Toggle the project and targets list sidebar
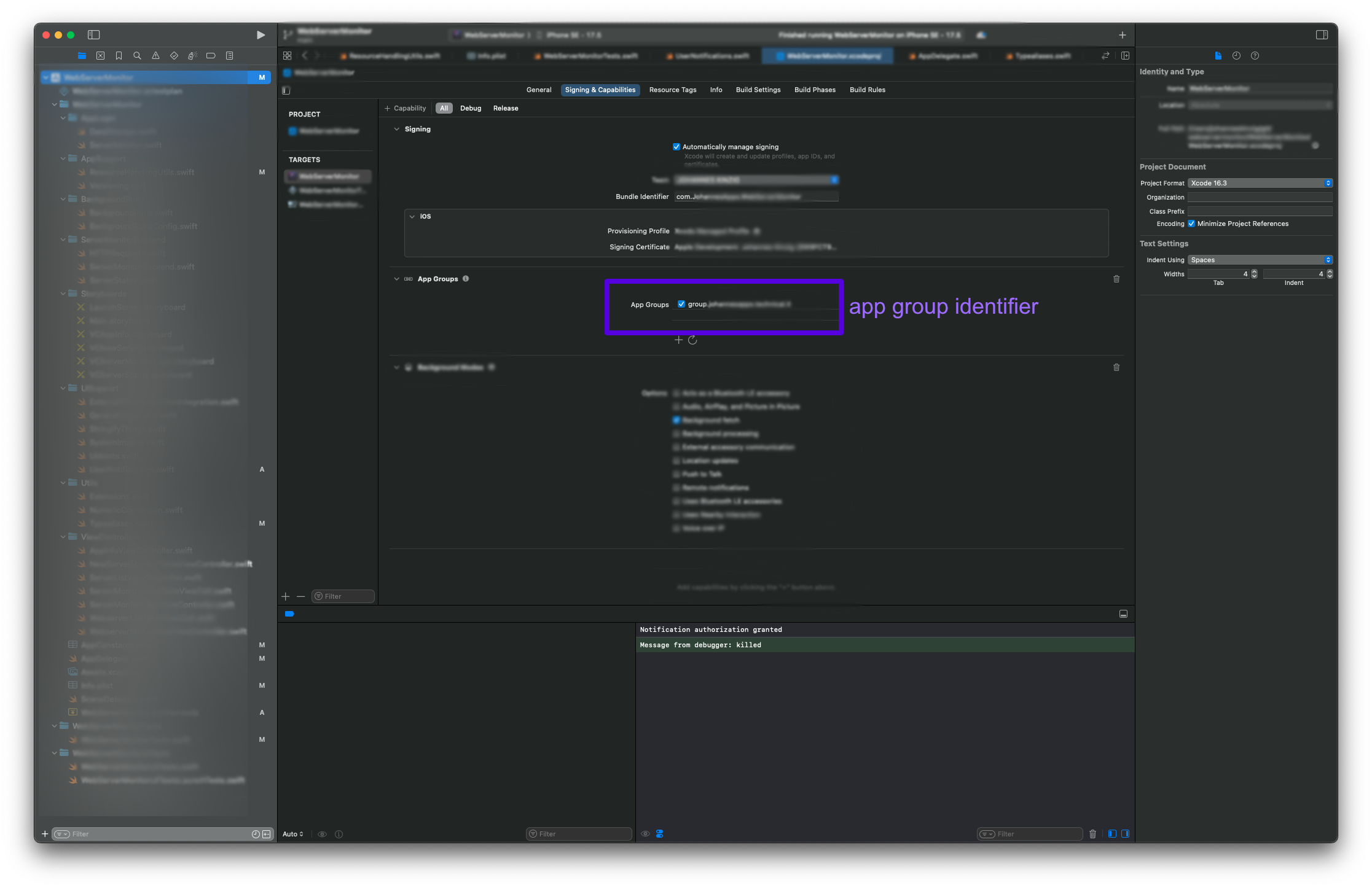 click(286, 90)
